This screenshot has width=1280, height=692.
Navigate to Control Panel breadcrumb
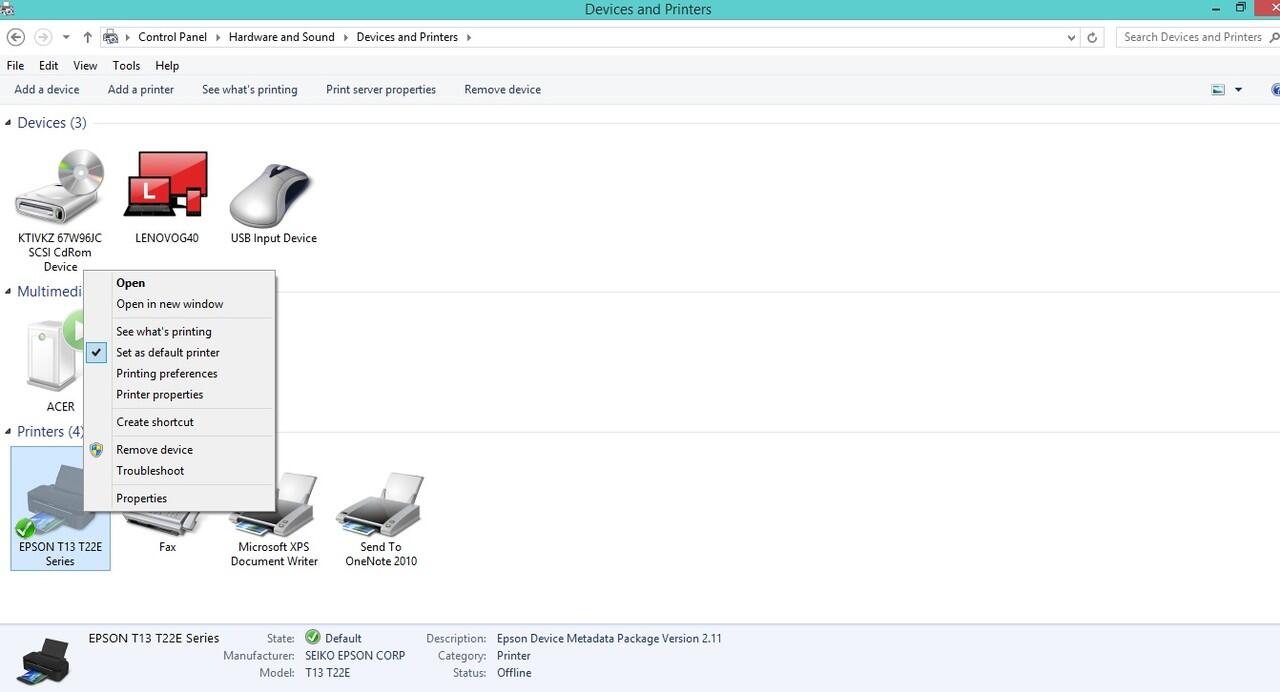point(173,37)
